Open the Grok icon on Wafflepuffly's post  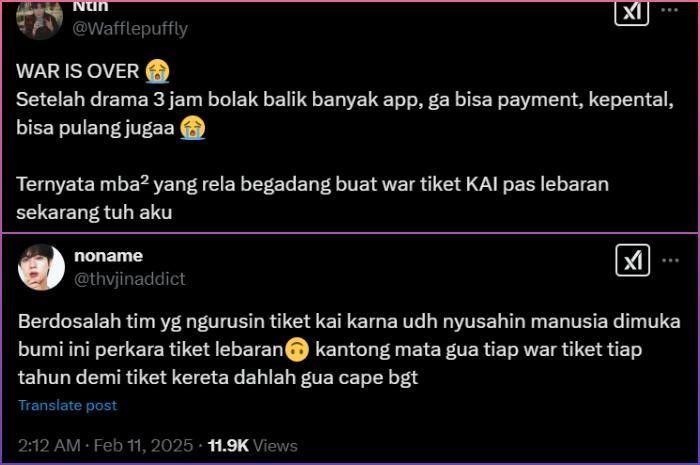(x=631, y=12)
